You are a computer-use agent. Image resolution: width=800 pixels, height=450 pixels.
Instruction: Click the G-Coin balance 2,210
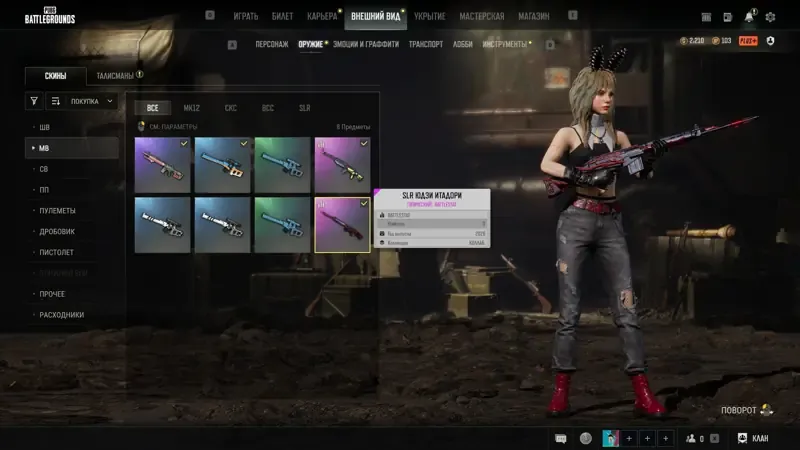pyautogui.click(x=692, y=41)
